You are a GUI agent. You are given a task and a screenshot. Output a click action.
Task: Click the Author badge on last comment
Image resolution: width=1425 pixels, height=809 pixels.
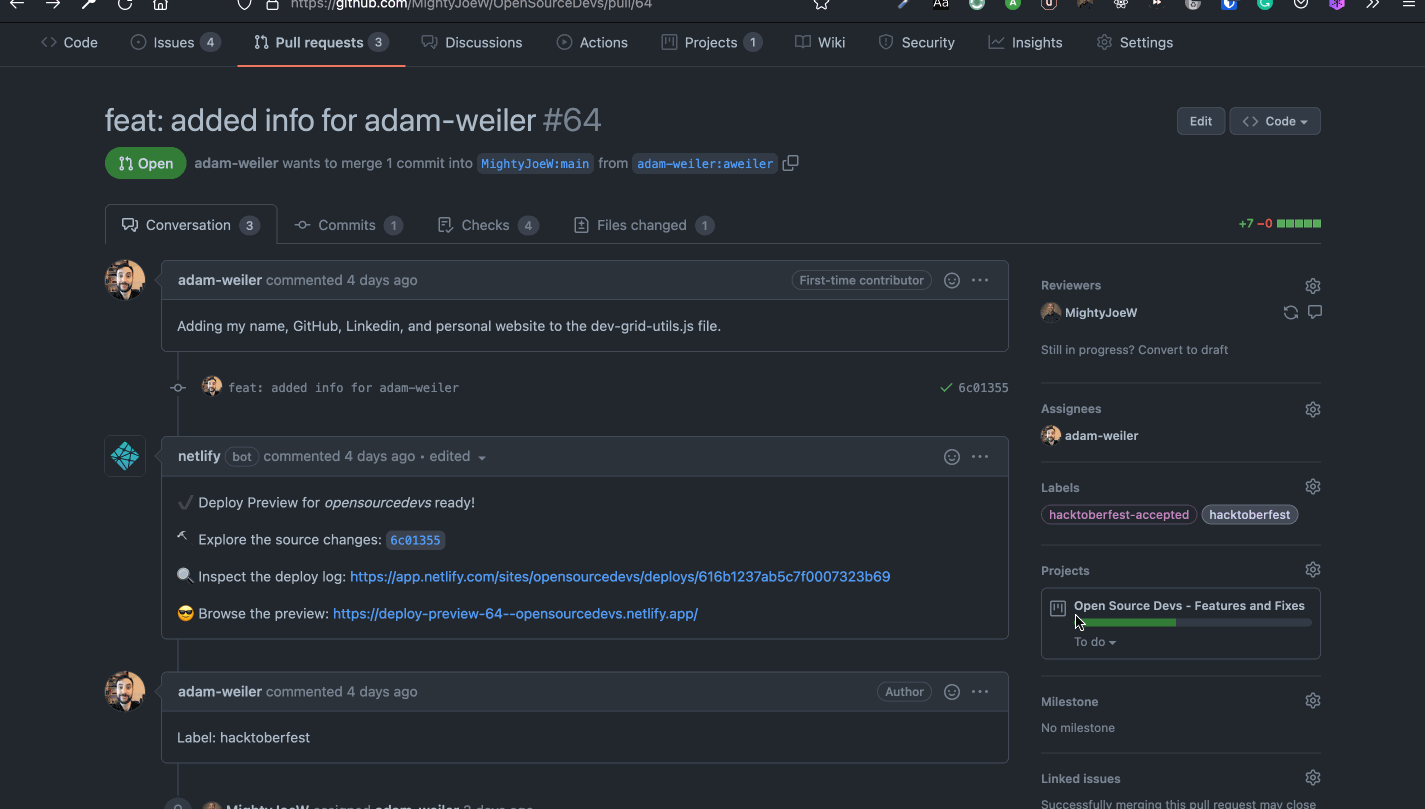tap(904, 691)
